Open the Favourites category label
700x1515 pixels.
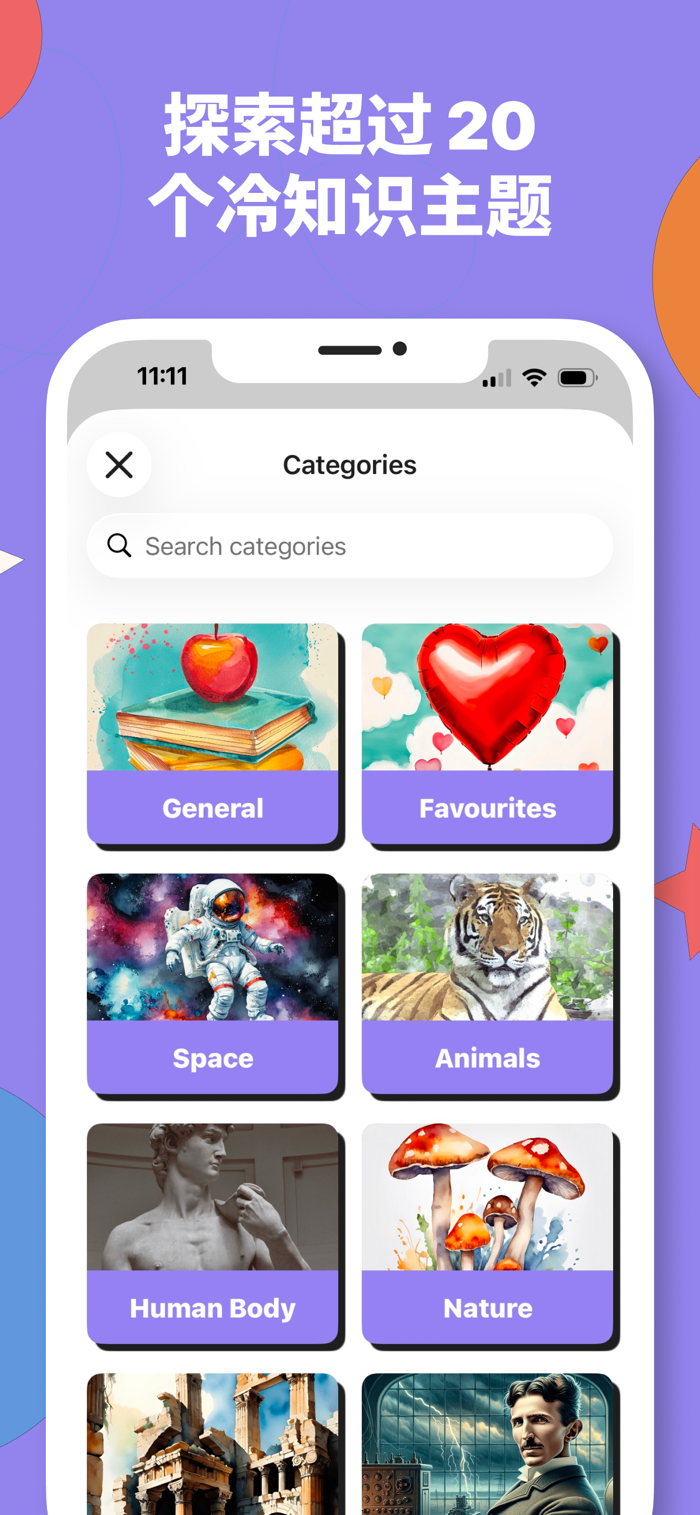pos(487,808)
